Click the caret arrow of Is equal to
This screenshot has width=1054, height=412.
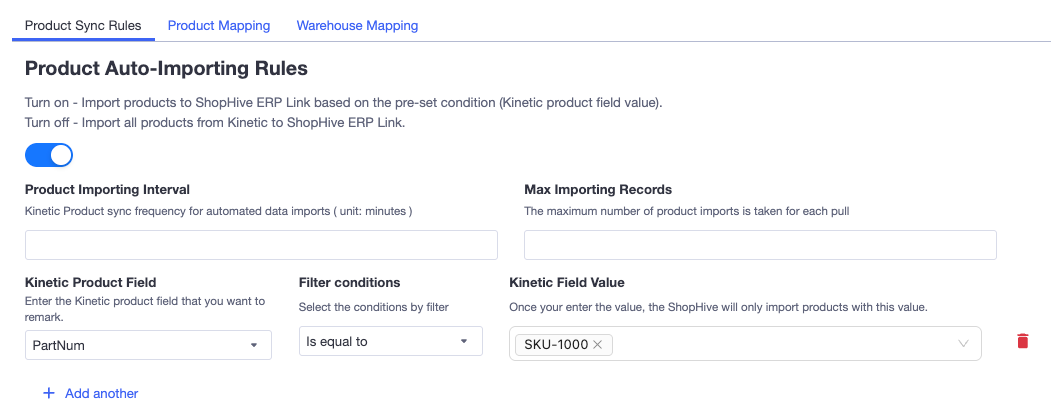(464, 341)
